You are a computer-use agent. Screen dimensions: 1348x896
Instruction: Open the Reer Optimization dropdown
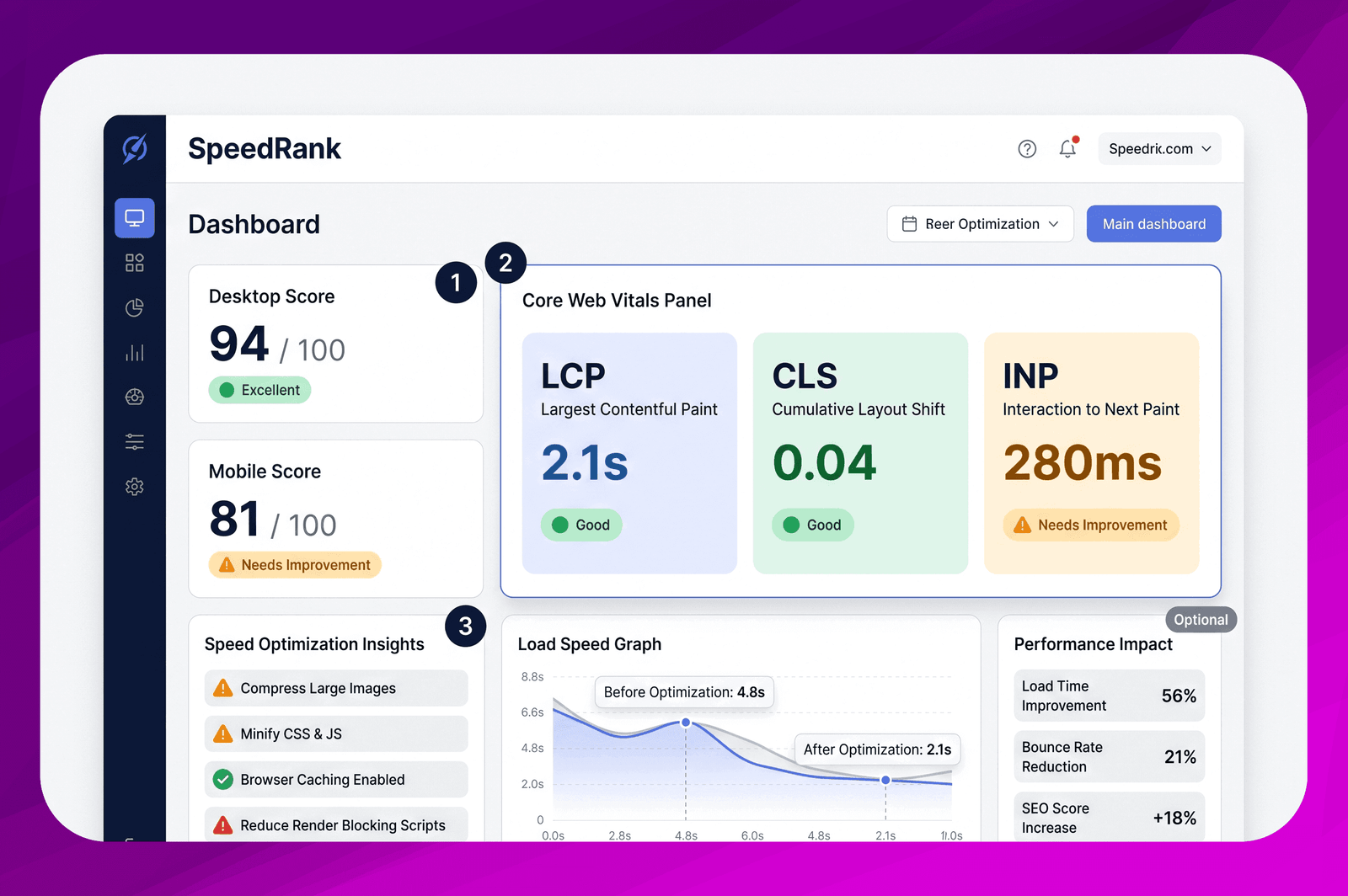click(x=980, y=224)
